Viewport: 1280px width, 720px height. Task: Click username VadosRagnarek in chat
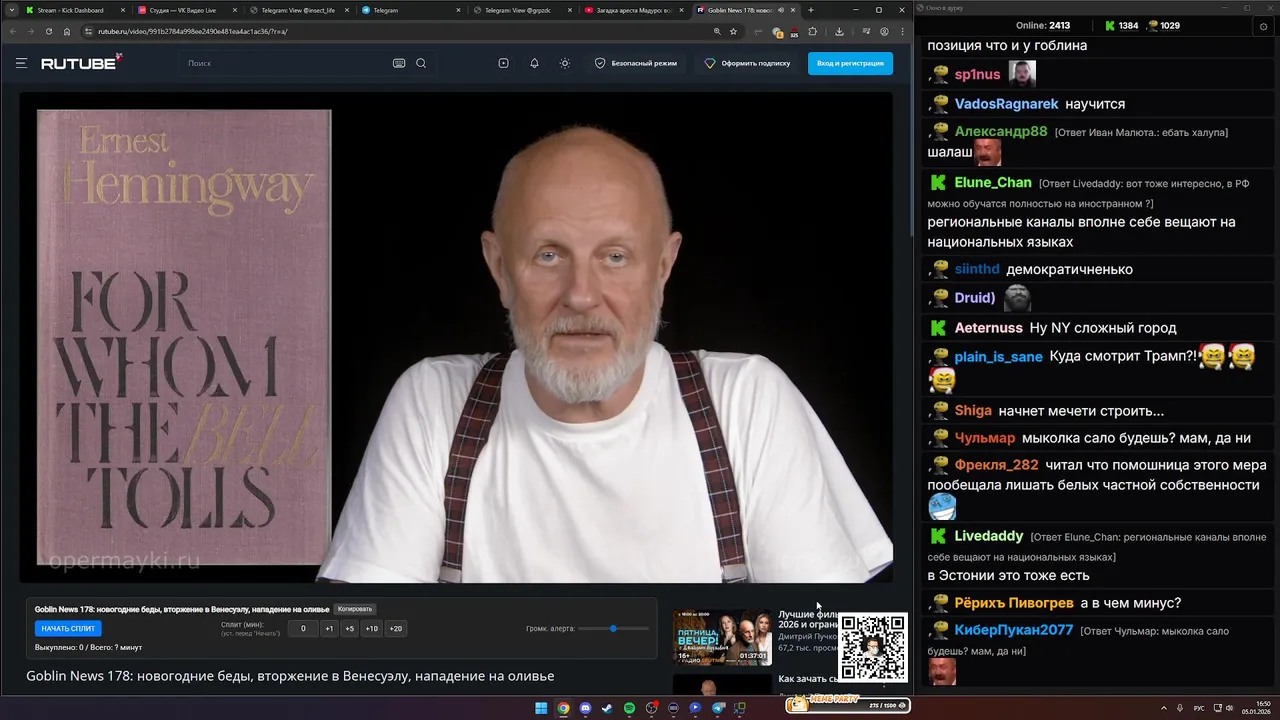click(x=1006, y=104)
